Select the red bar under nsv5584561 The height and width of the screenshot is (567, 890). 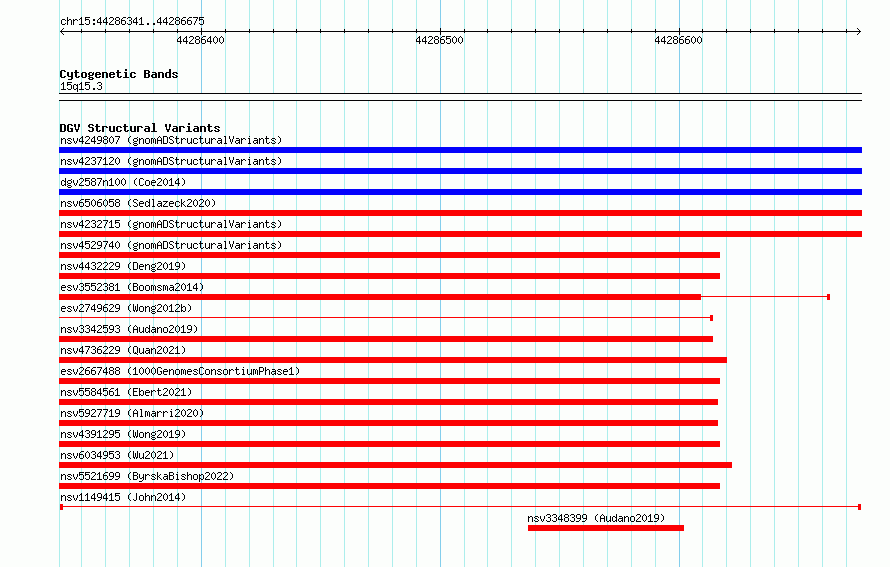point(388,402)
